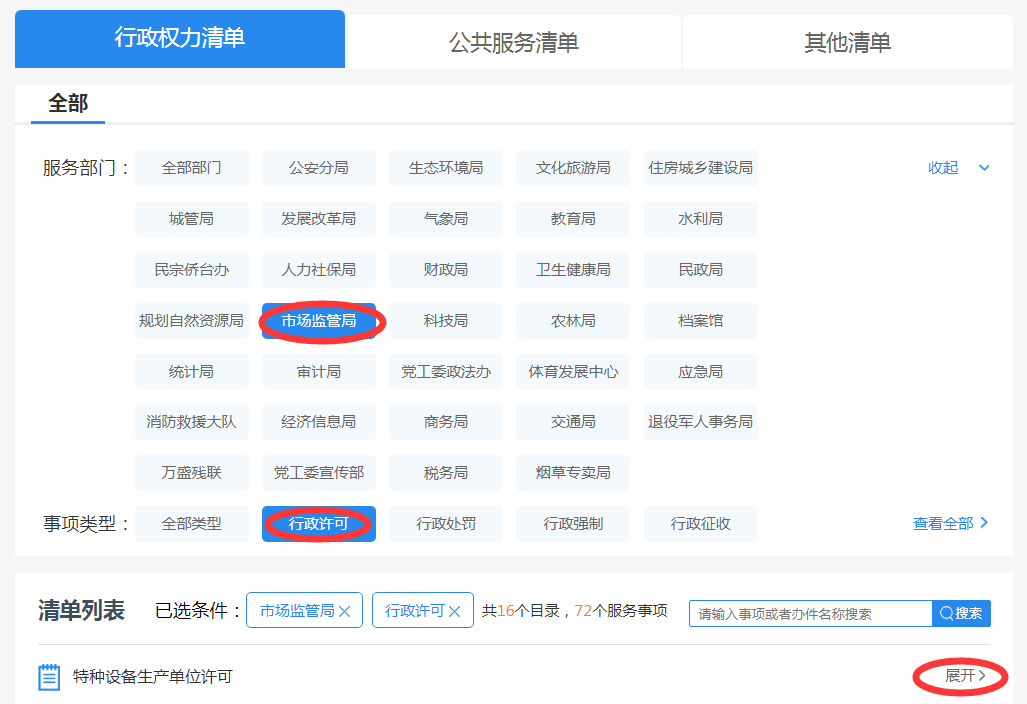Remove the 行政许可 filter via X

point(455,611)
